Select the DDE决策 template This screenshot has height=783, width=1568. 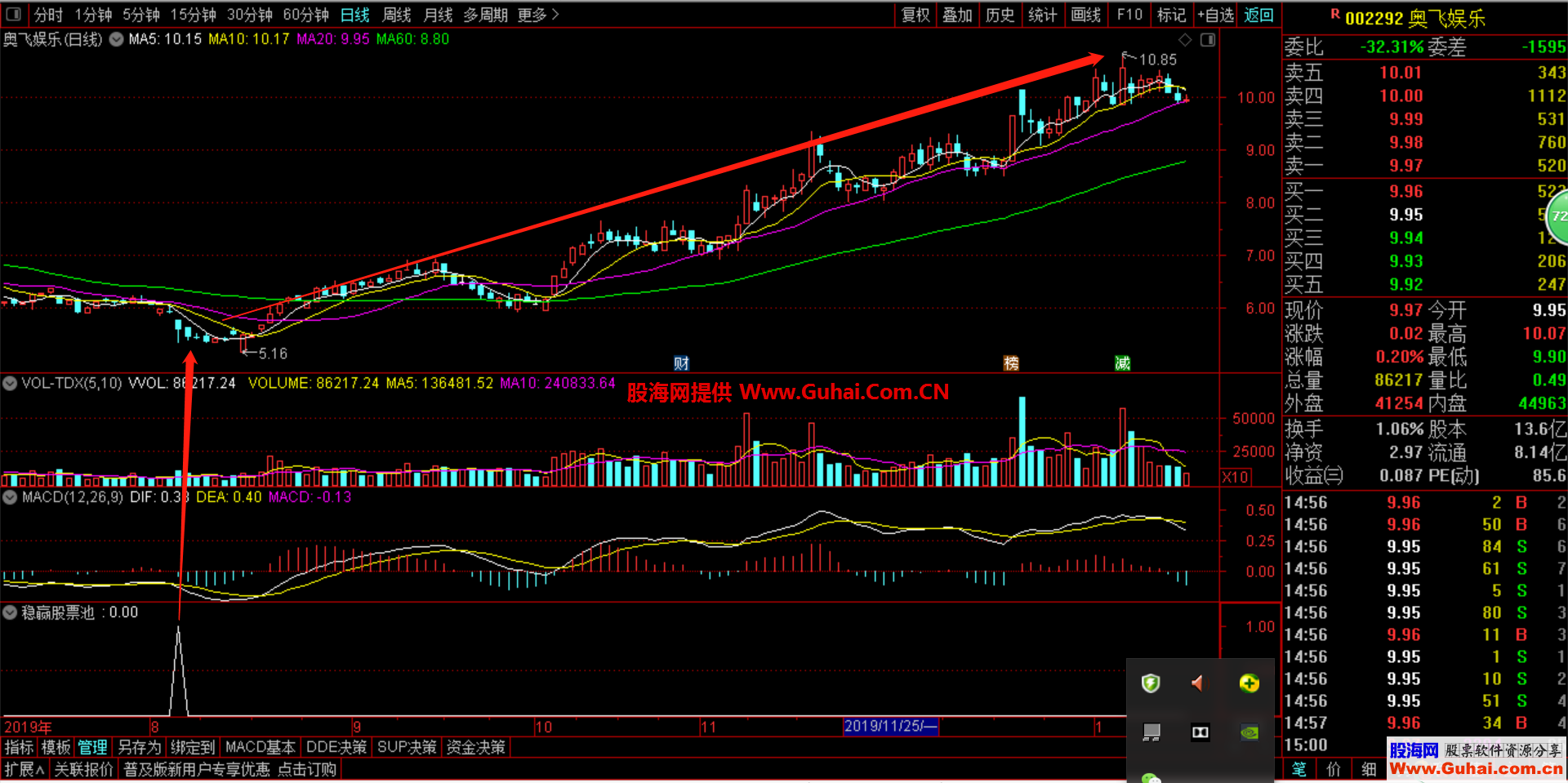pos(336,747)
